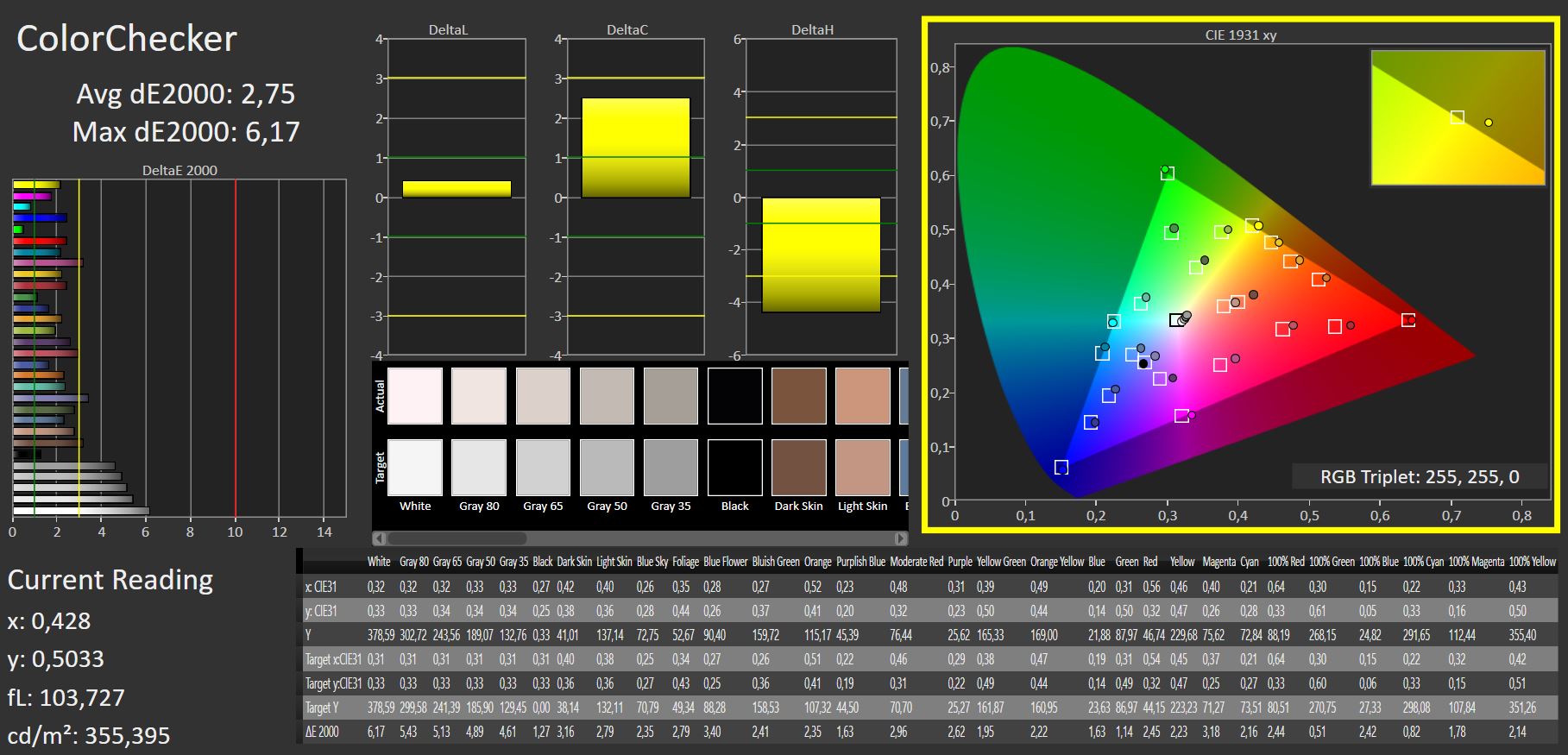Click the fL: 103,727 reading
This screenshot has height=755, width=1568.
coord(66,697)
